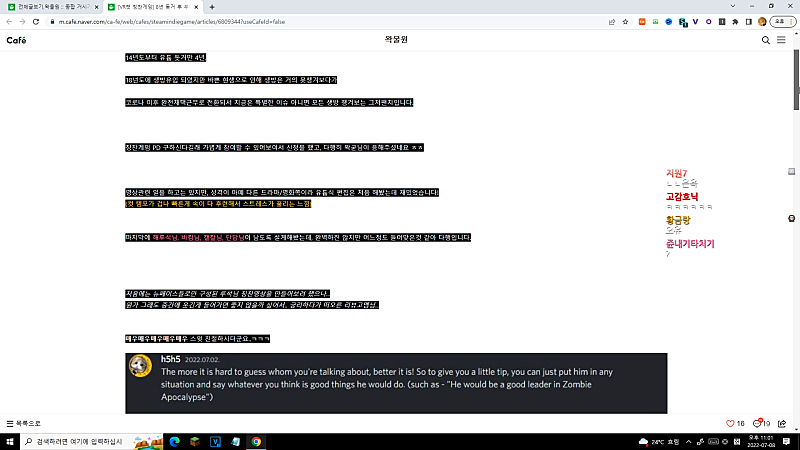Close the first browser tab
Image resolution: width=800 pixels, height=450 pixels.
[96, 7]
